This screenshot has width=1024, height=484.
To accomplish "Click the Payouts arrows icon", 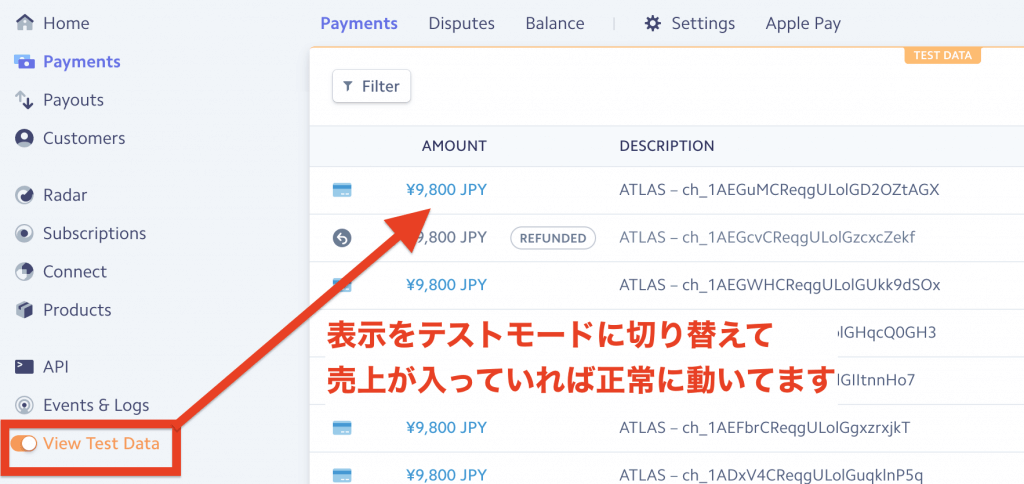I will point(24,101).
